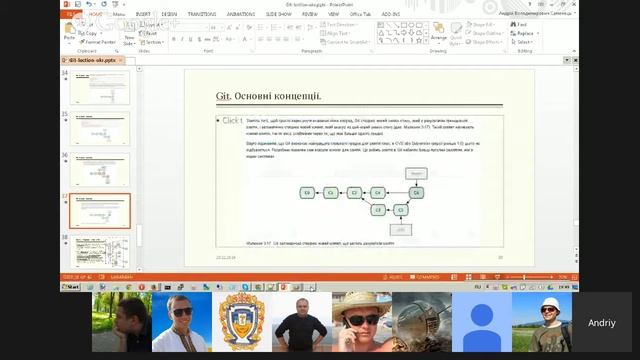Select the triangle shape in shapes gallery

(x=381, y=33)
